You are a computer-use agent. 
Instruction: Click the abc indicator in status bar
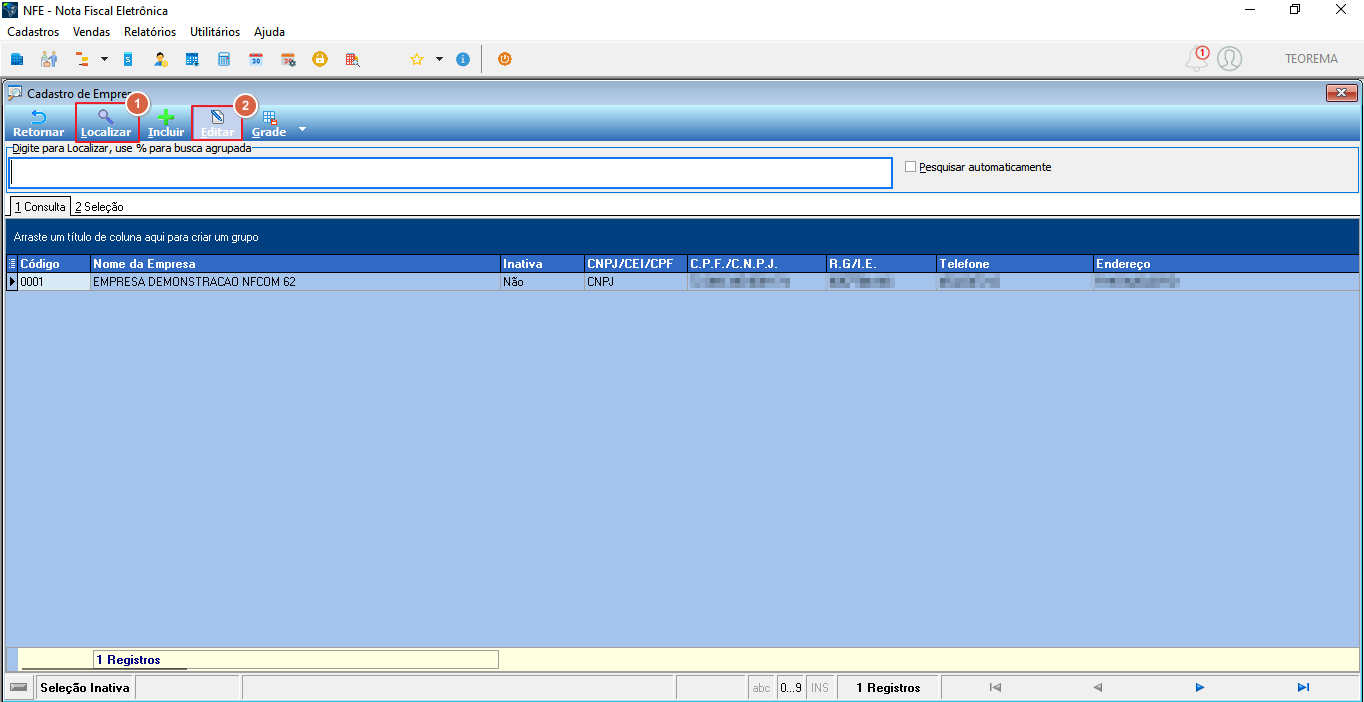[762, 688]
